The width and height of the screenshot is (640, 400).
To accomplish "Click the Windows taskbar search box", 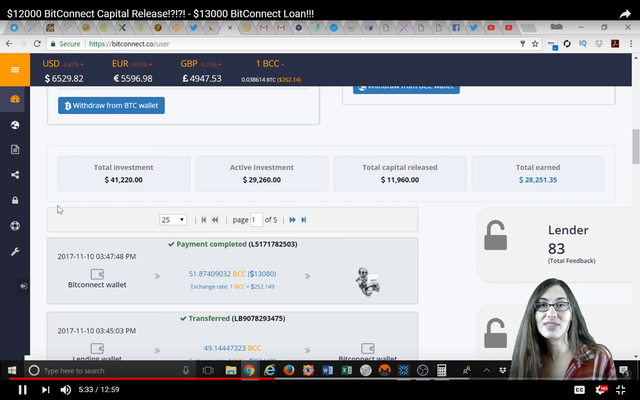I will click(109, 371).
